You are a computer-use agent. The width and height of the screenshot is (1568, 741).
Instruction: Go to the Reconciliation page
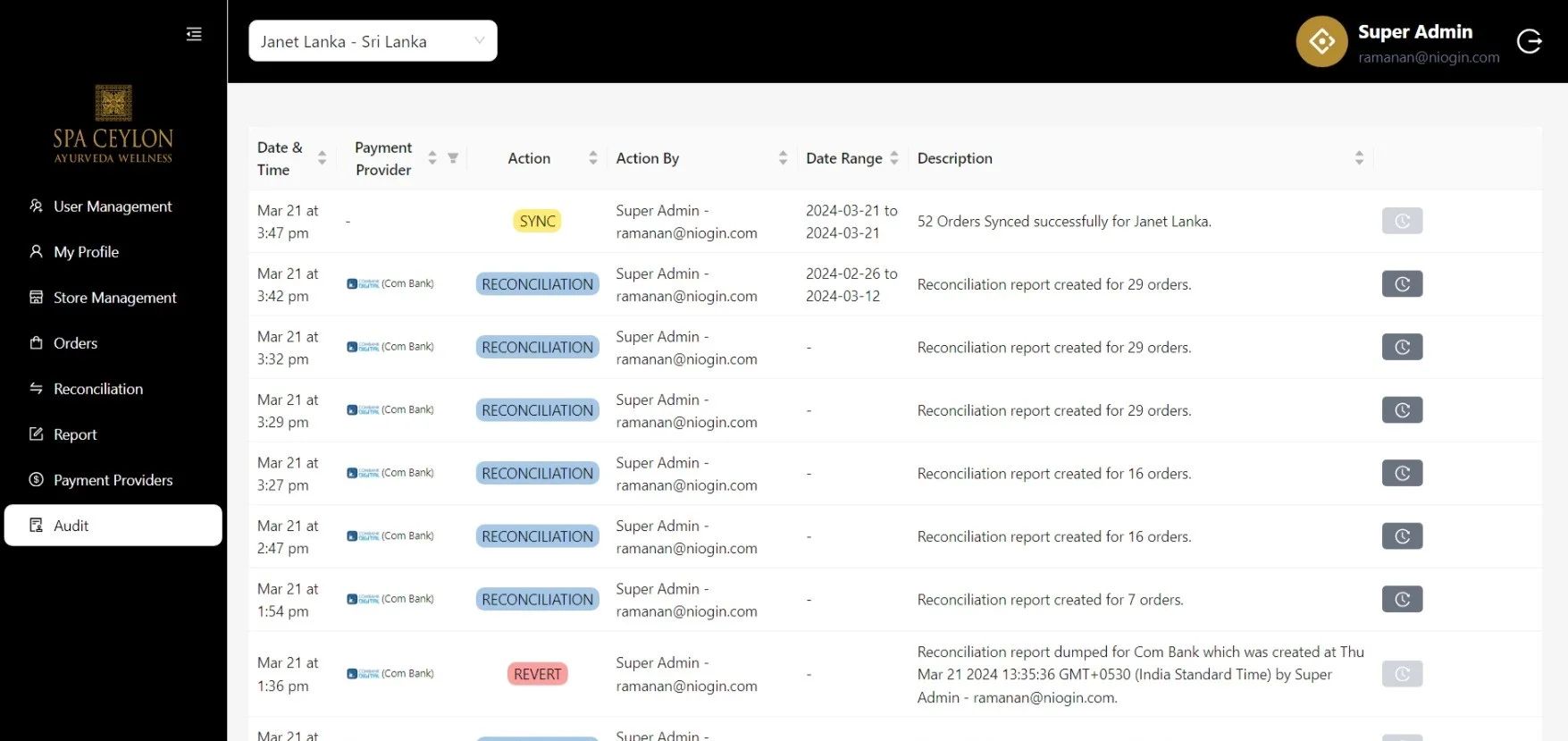pyautogui.click(x=98, y=389)
